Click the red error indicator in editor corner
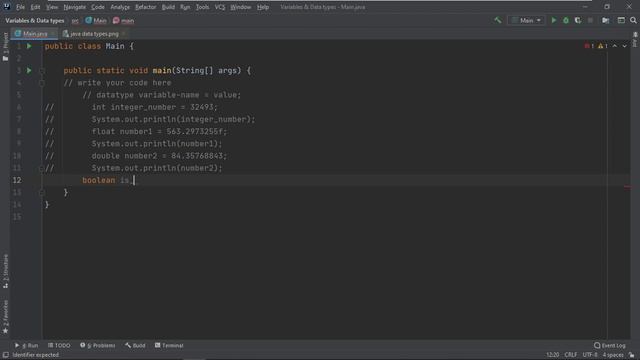This screenshot has width=640, height=360. (589, 46)
